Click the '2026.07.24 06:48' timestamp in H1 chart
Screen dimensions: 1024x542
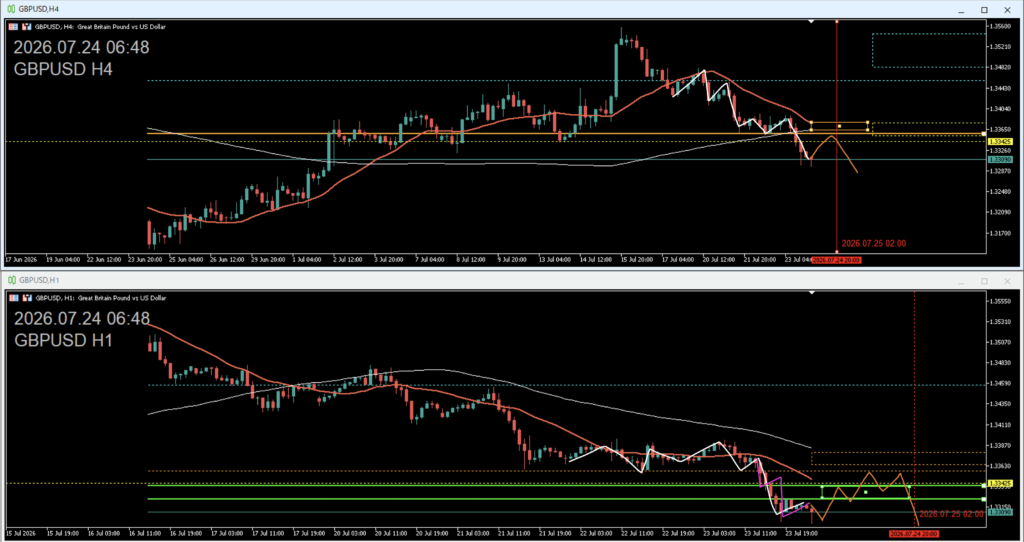click(x=82, y=318)
